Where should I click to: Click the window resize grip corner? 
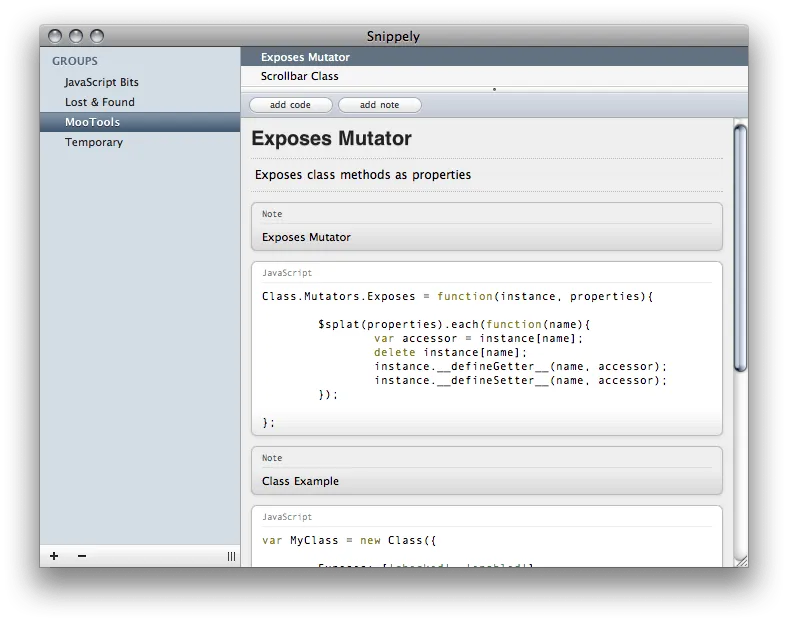click(740, 561)
